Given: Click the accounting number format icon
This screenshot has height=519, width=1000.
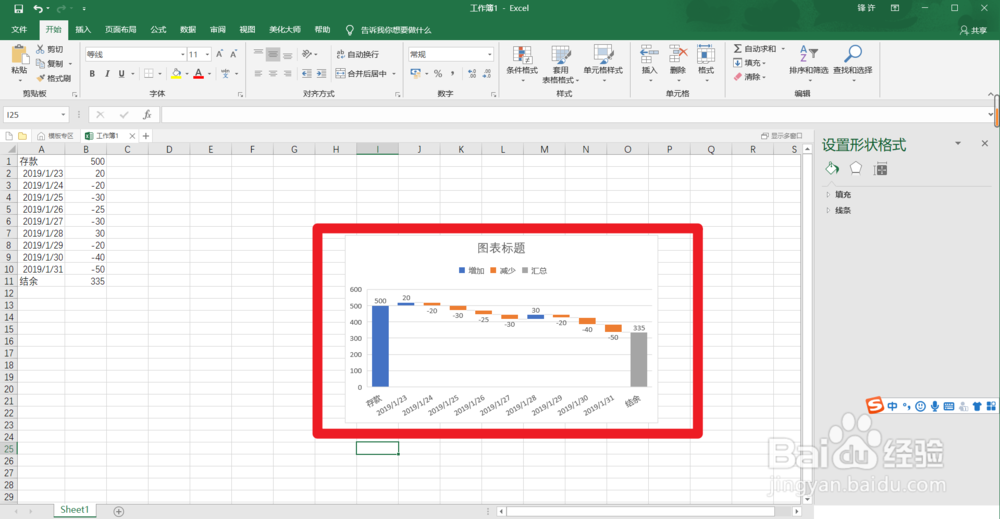Looking at the screenshot, I should 416,74.
